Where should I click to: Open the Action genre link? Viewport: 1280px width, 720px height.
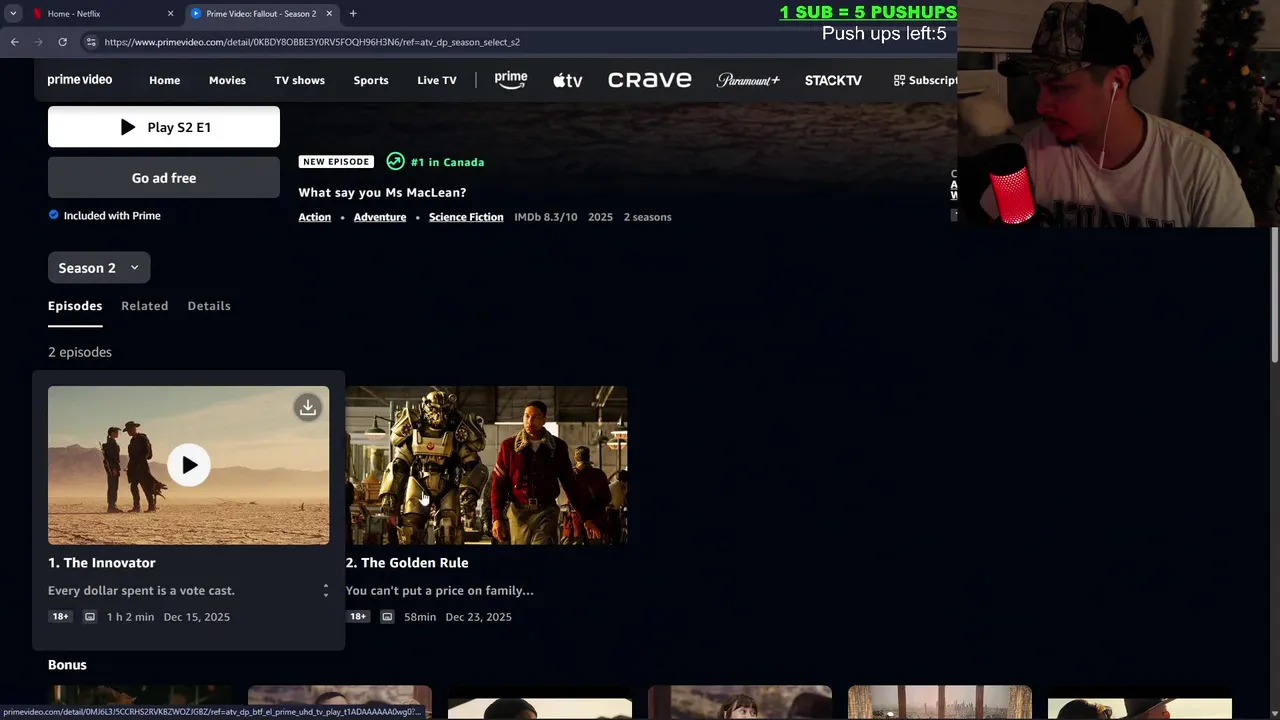(315, 217)
